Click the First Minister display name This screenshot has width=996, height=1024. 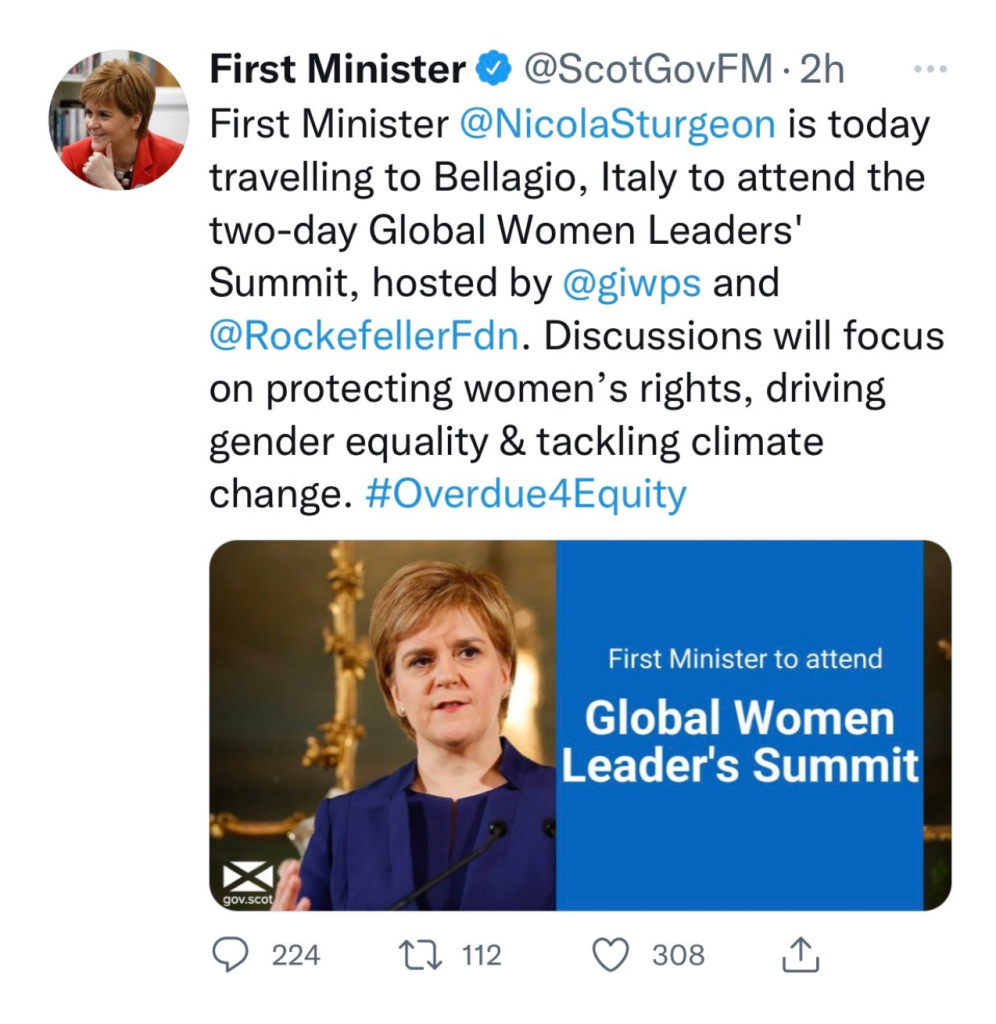pos(337,70)
